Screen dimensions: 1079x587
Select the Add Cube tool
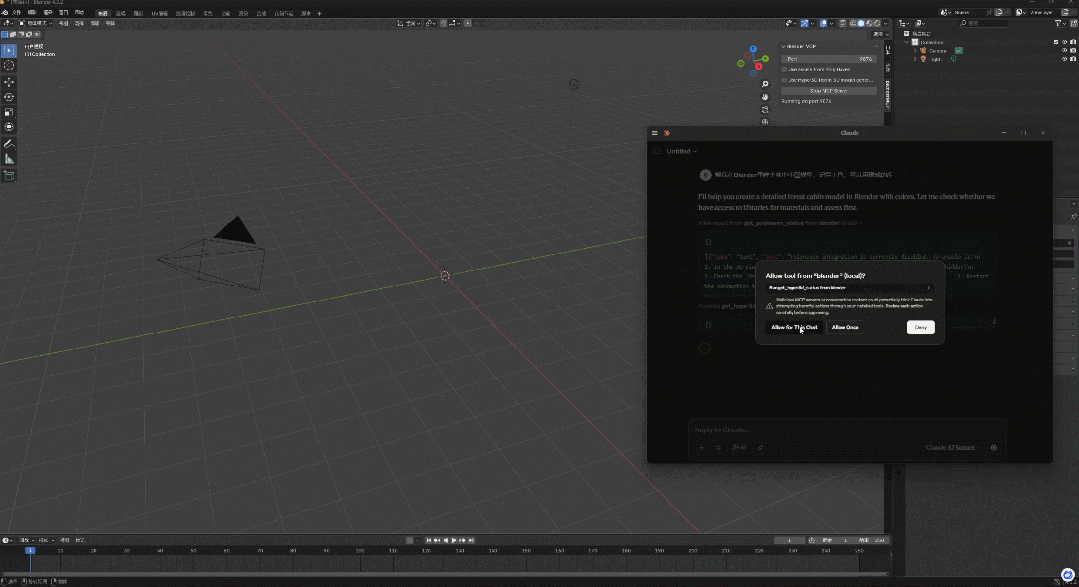9,175
